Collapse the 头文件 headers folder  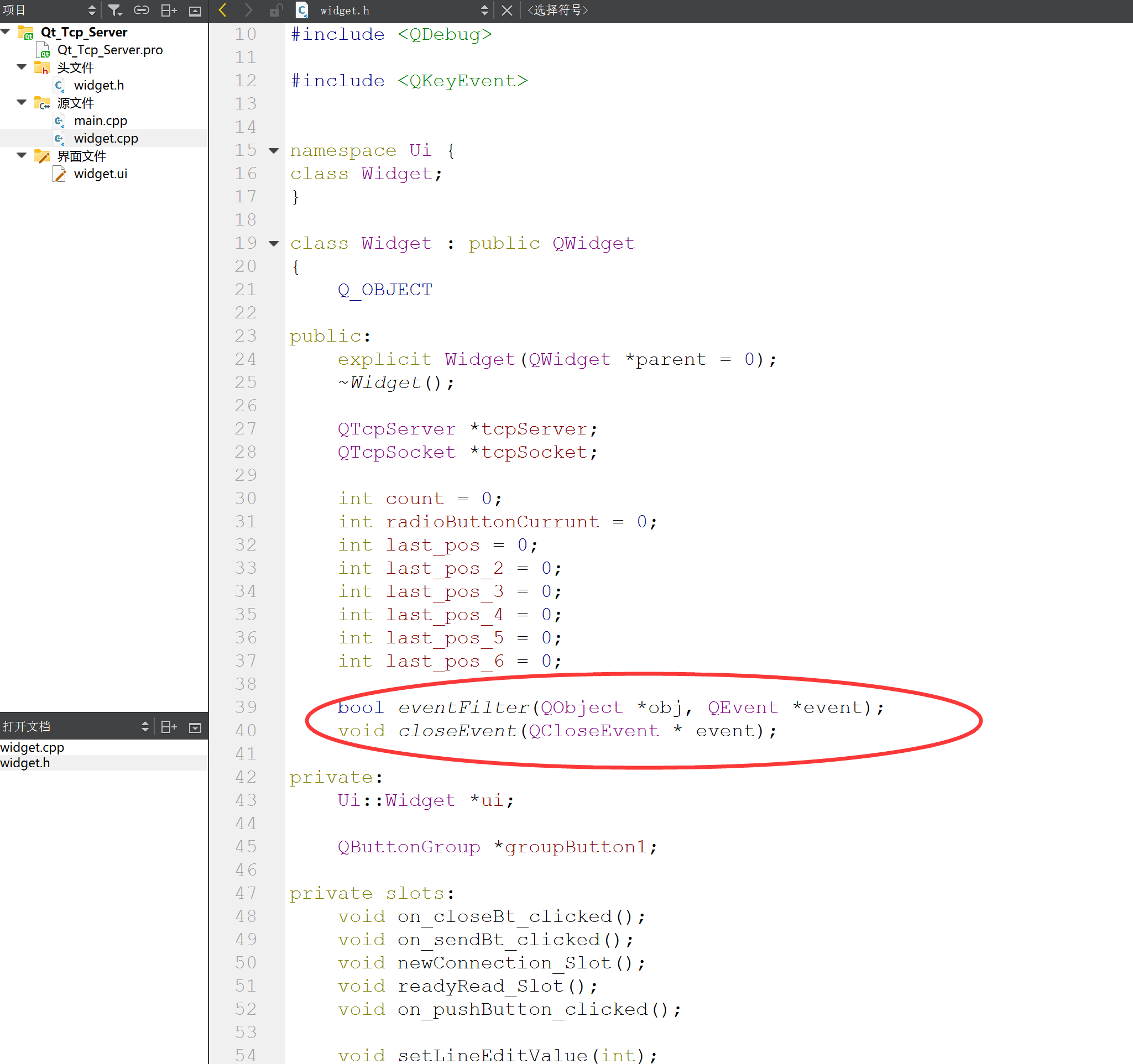22,67
